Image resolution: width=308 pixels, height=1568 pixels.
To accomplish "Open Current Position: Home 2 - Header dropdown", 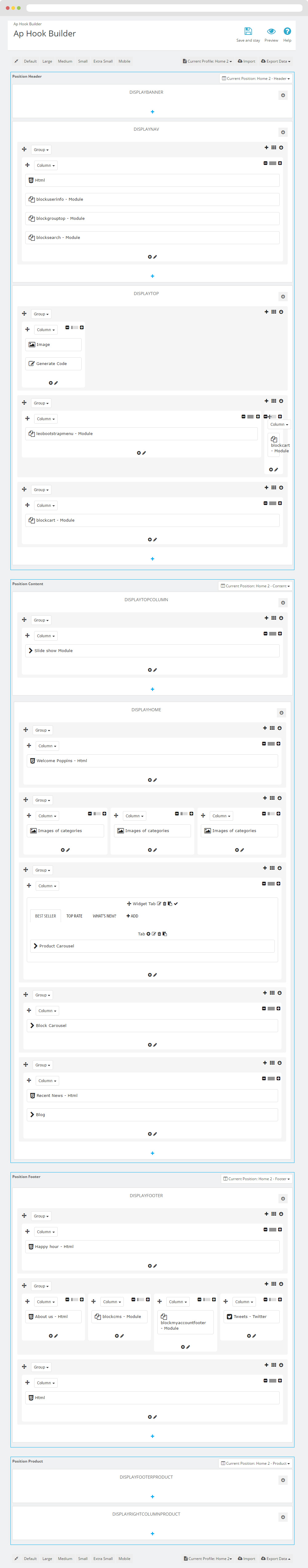I will click(256, 79).
